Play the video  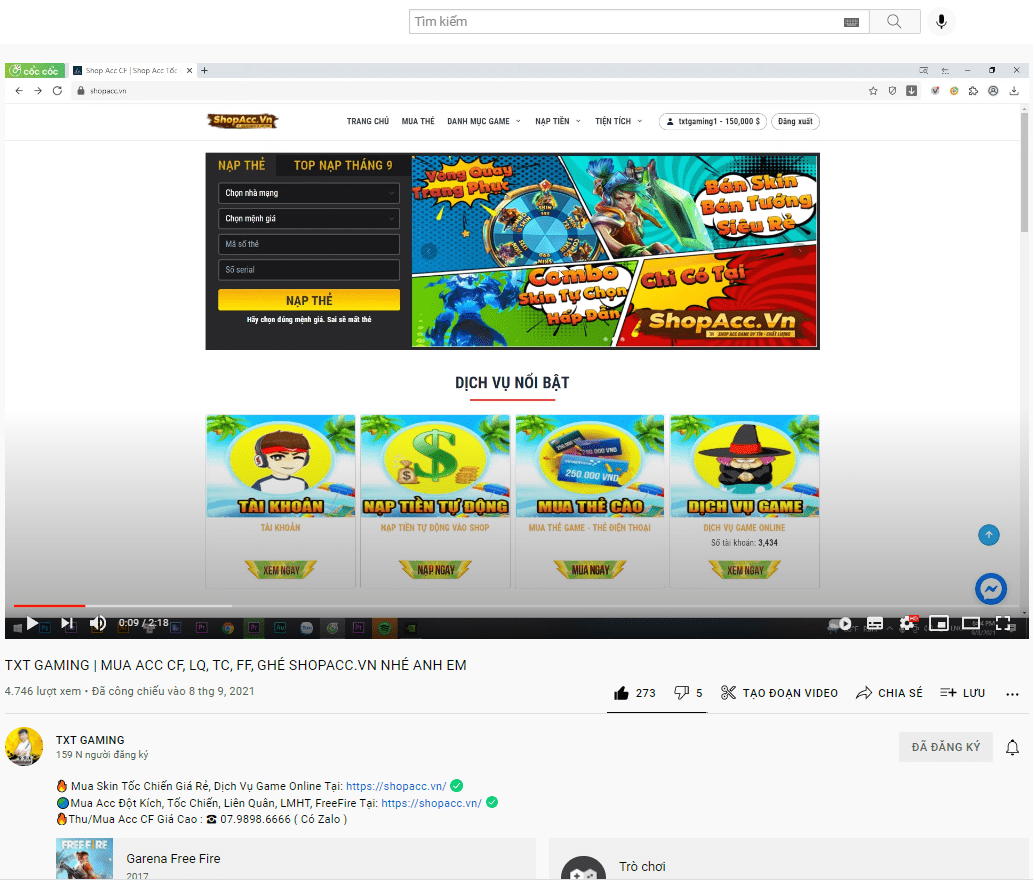click(x=32, y=623)
